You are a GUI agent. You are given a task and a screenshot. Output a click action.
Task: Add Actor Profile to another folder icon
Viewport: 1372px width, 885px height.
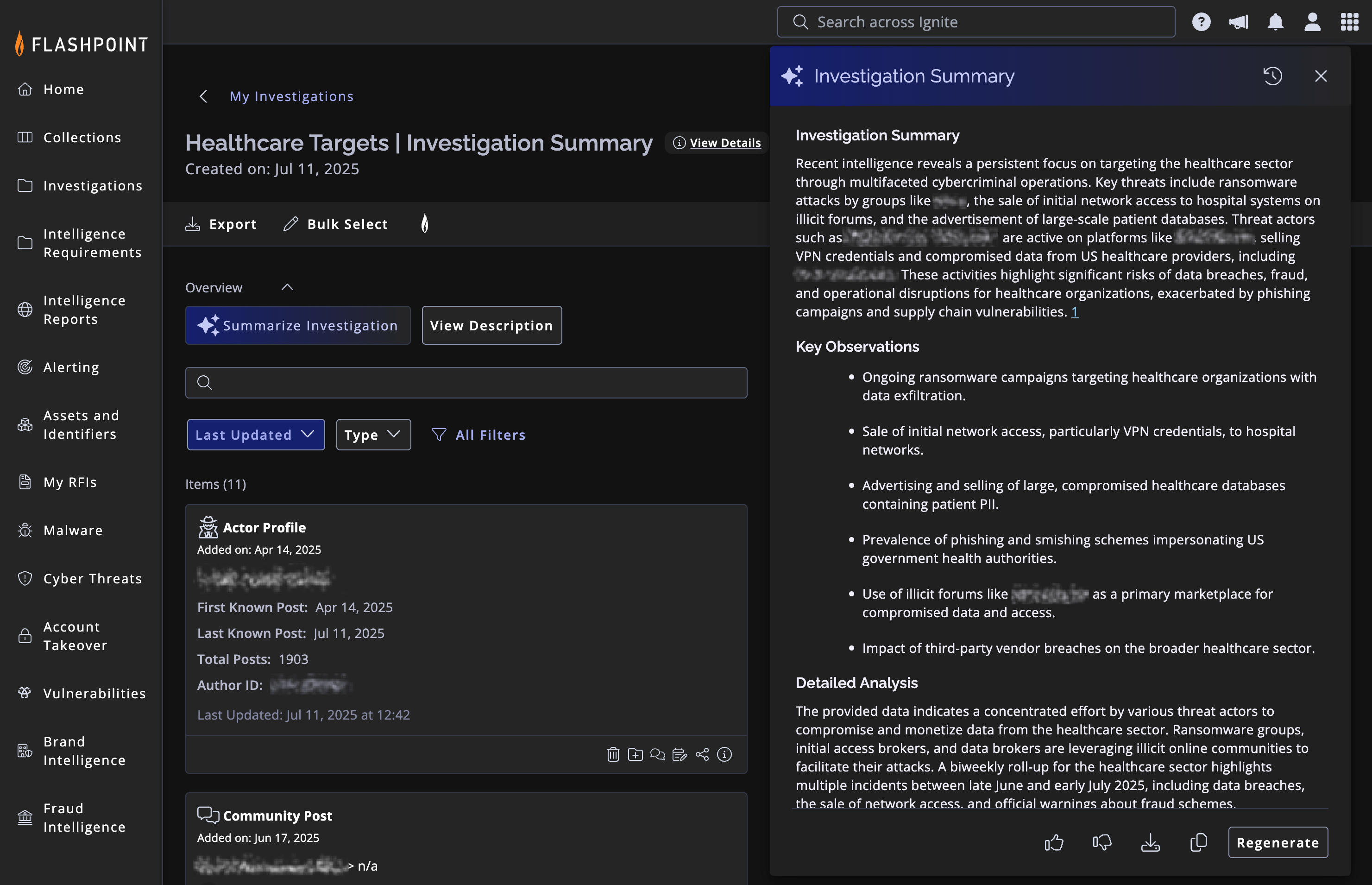tap(635, 754)
